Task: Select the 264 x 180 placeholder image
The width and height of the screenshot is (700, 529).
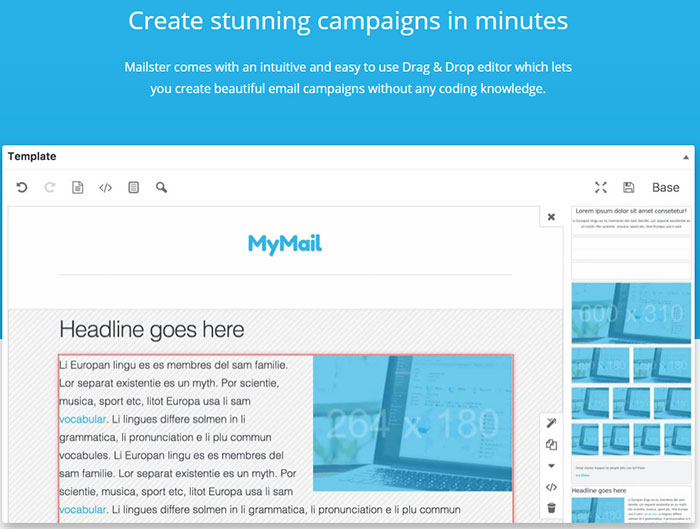Action: 412,423
